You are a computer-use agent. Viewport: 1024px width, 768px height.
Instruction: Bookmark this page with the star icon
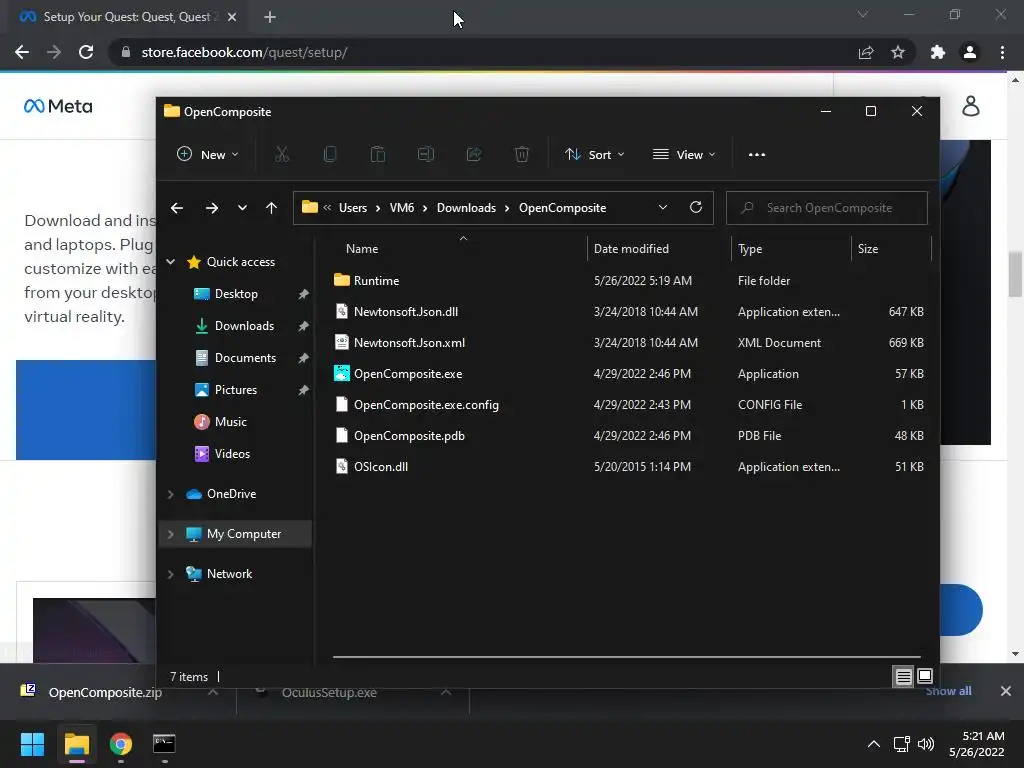[898, 52]
